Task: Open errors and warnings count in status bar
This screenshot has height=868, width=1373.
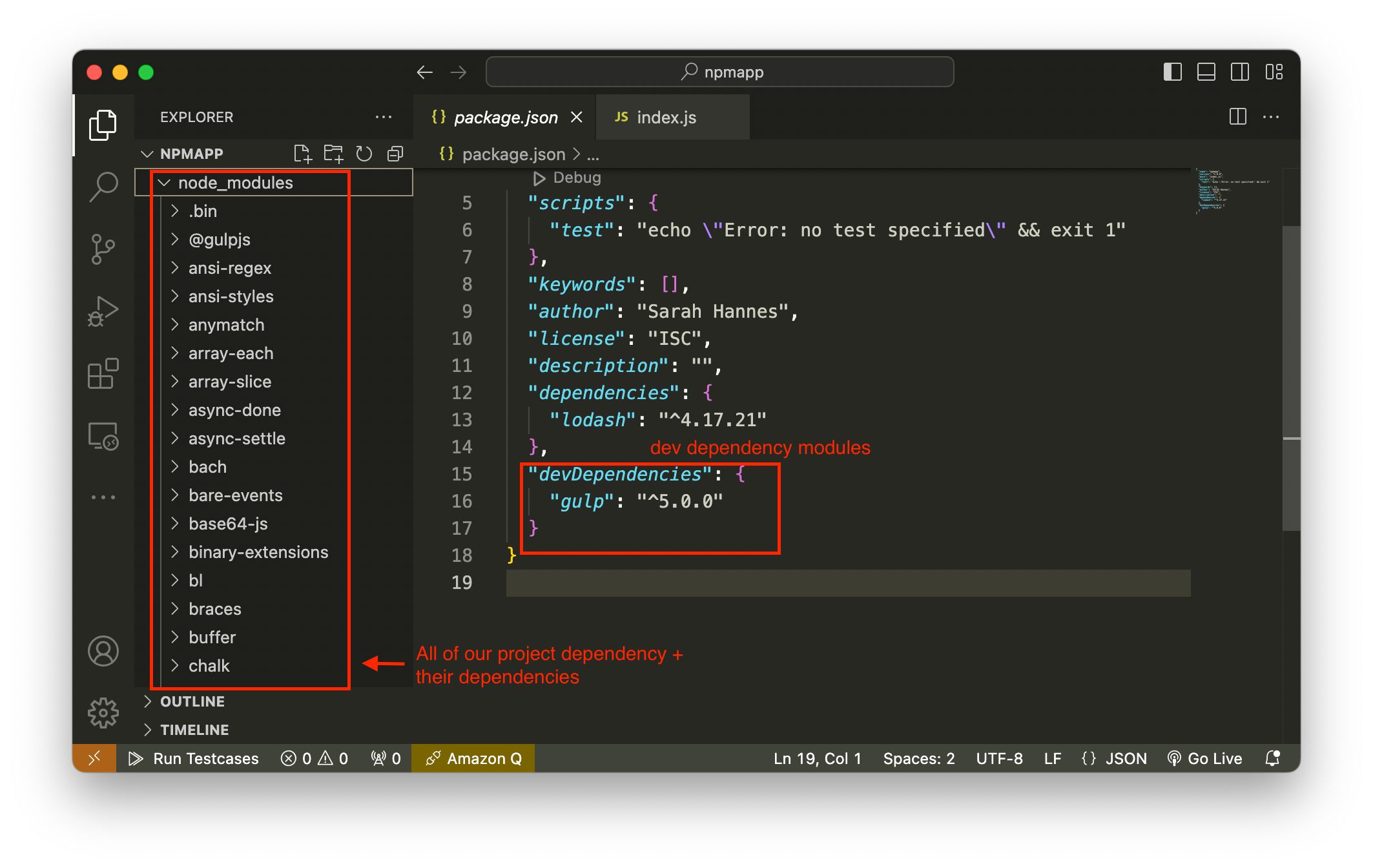Action: 315,758
